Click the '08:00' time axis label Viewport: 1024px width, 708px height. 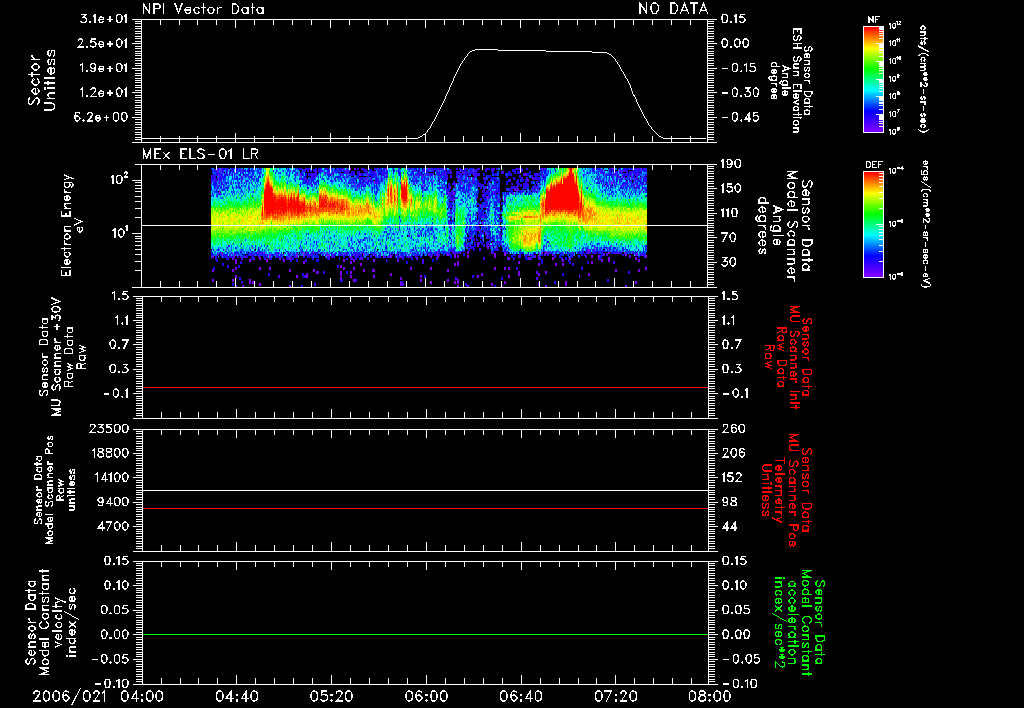point(710,696)
